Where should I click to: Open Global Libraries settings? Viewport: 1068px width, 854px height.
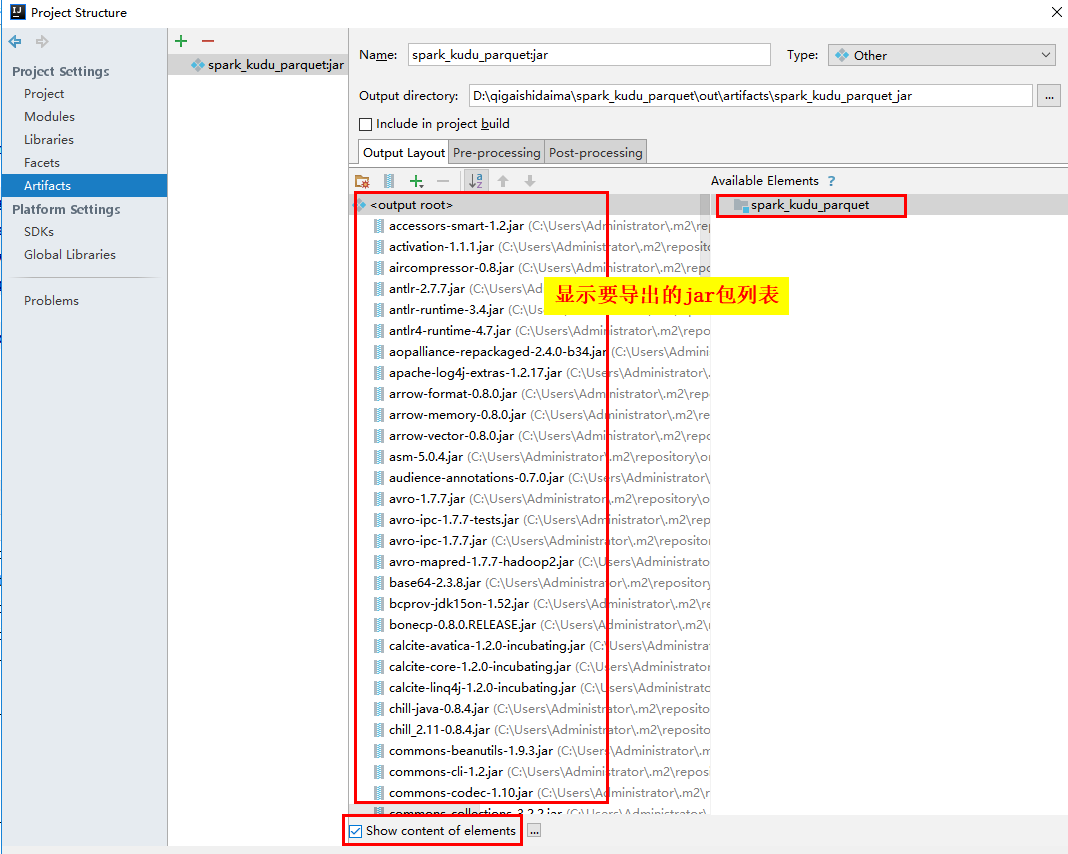[x=69, y=255]
